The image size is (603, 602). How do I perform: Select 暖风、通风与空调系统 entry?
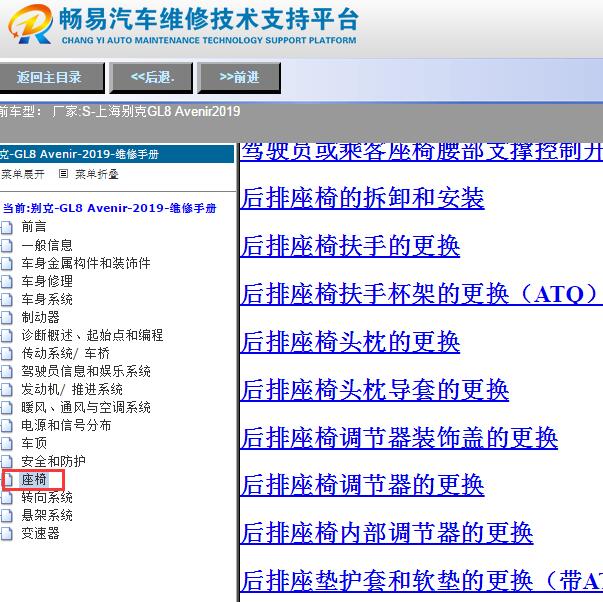[86, 407]
